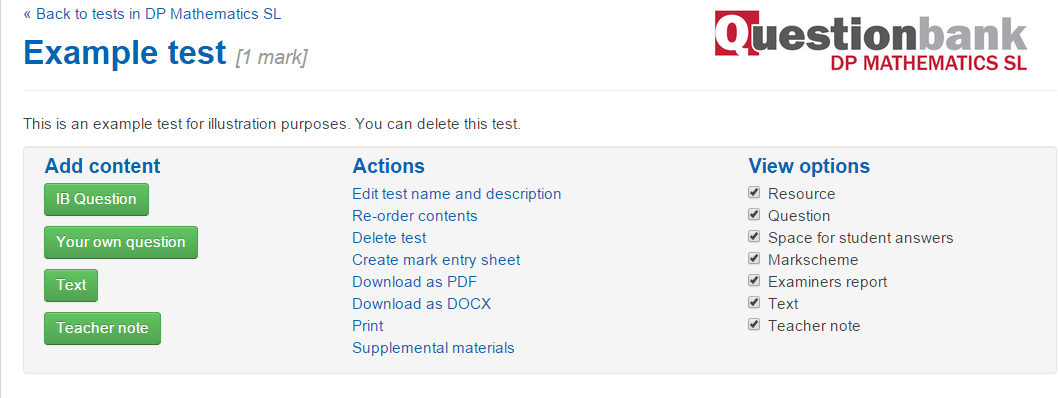Open Edit test name and description

pyautogui.click(x=457, y=194)
